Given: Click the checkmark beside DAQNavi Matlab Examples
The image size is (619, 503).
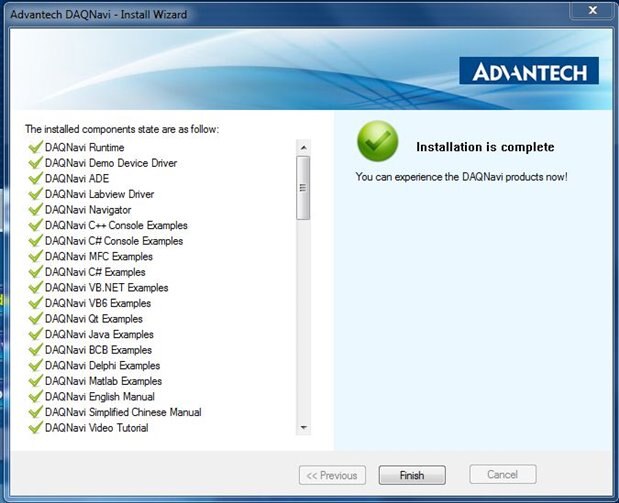Looking at the screenshot, I should pyautogui.click(x=35, y=381).
